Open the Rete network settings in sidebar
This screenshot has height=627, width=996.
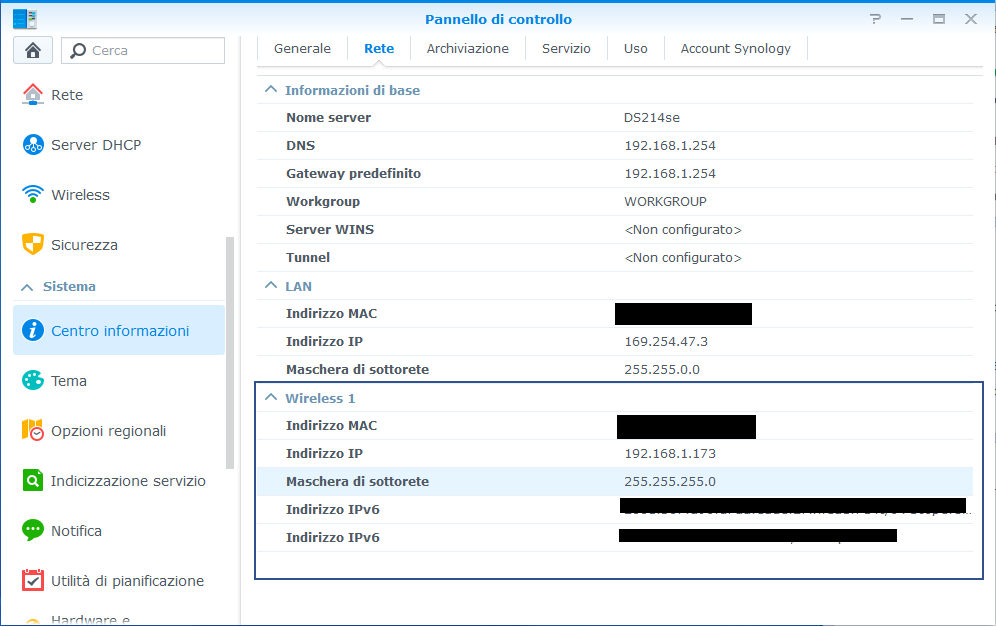tap(52, 95)
